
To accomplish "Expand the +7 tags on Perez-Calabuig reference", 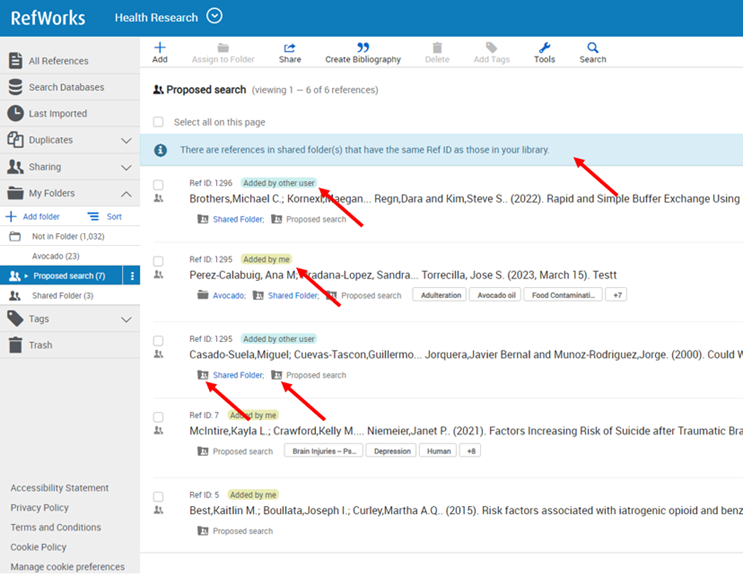I will tap(616, 295).
